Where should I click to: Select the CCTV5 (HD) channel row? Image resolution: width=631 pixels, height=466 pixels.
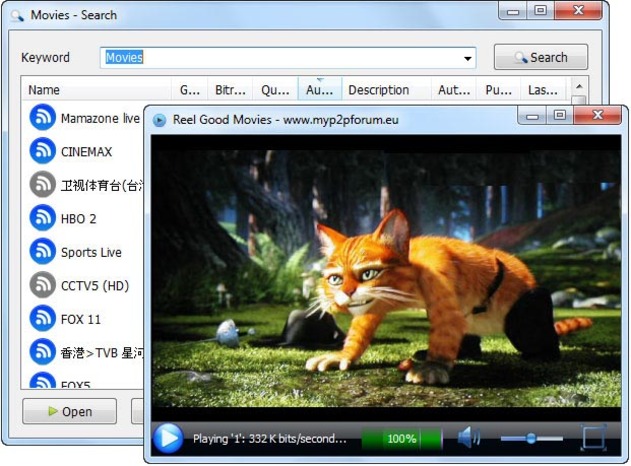click(x=84, y=285)
